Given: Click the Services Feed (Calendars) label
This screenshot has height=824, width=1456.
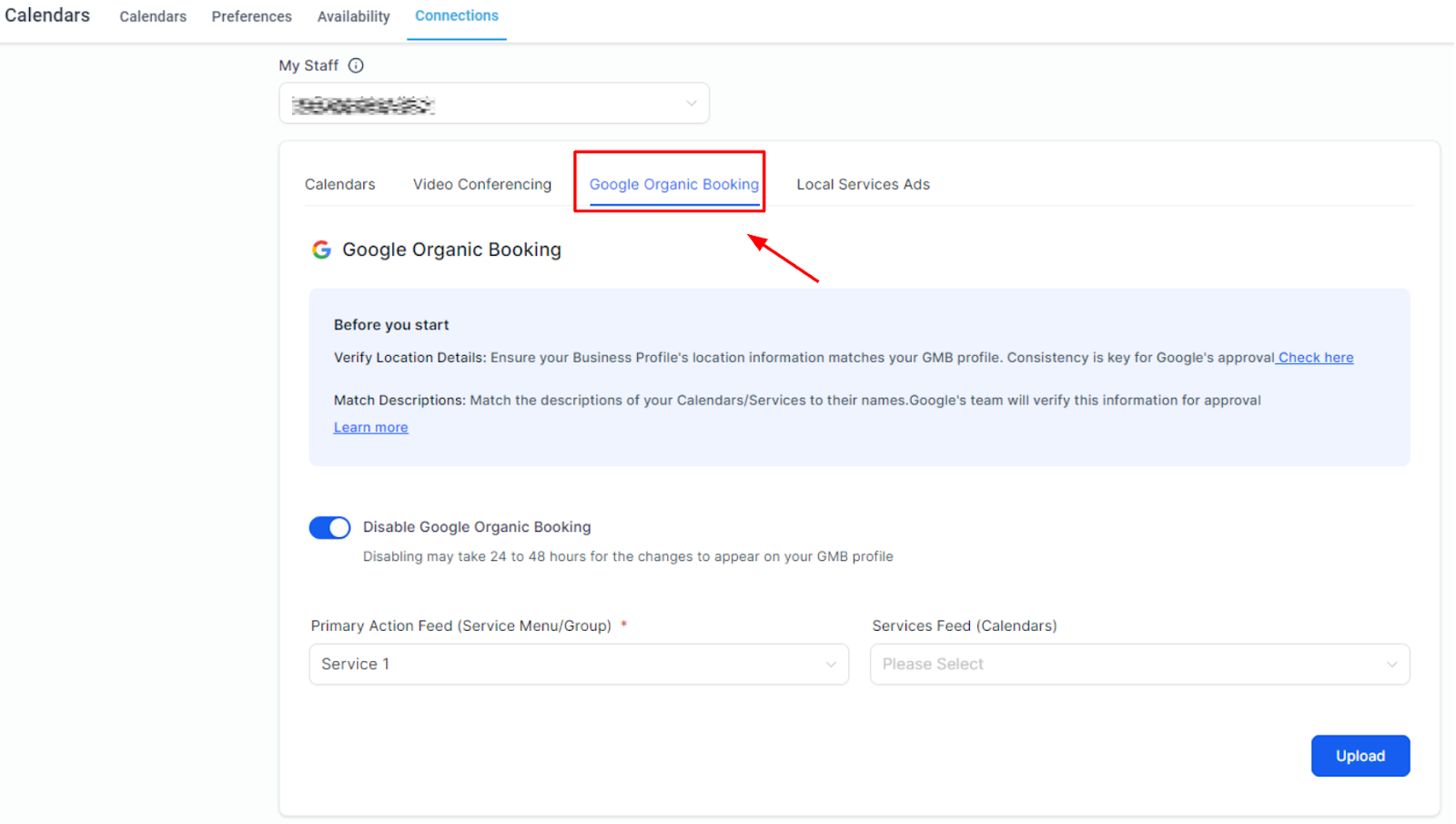Looking at the screenshot, I should [965, 626].
